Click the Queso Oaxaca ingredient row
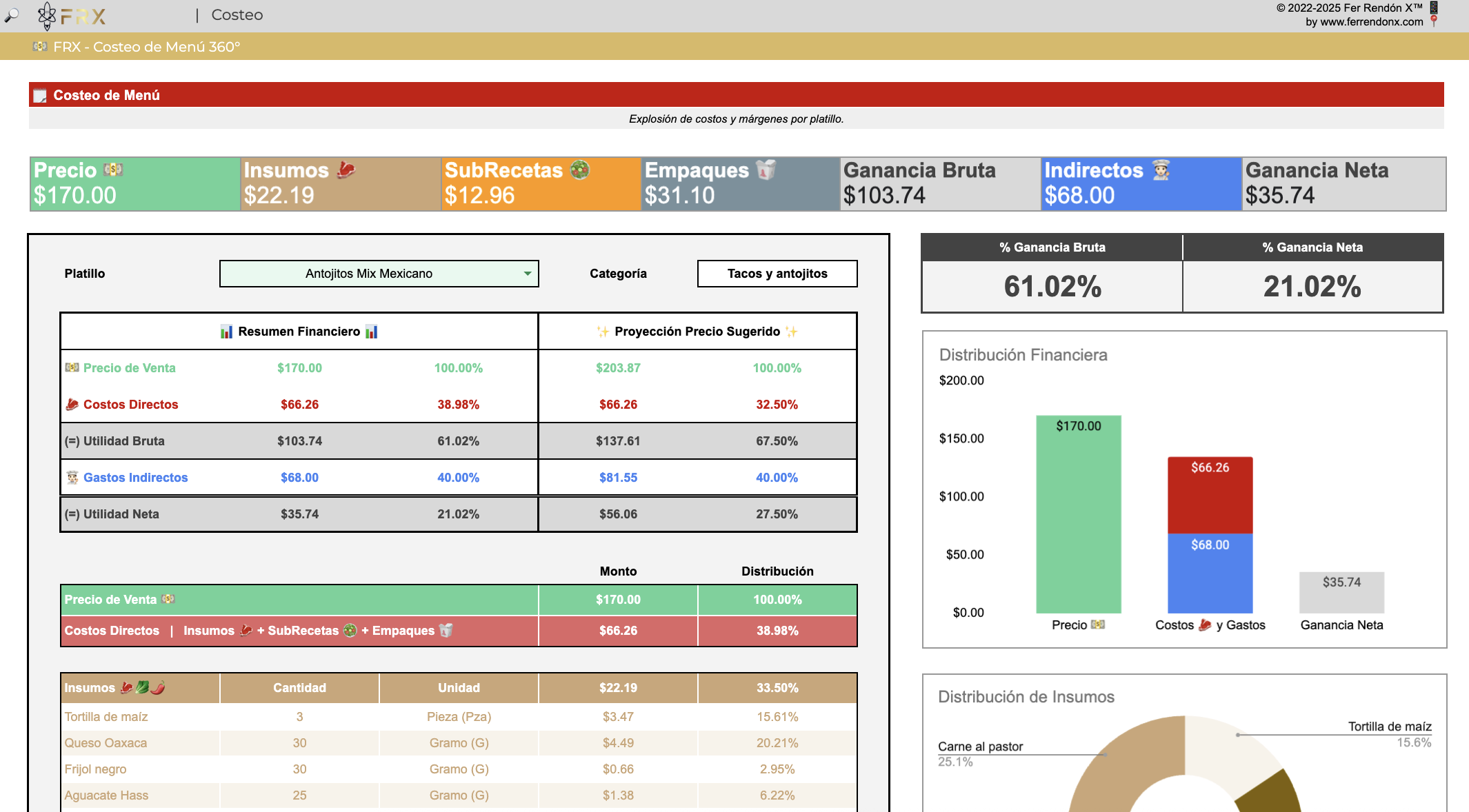1469x812 pixels. (x=459, y=742)
